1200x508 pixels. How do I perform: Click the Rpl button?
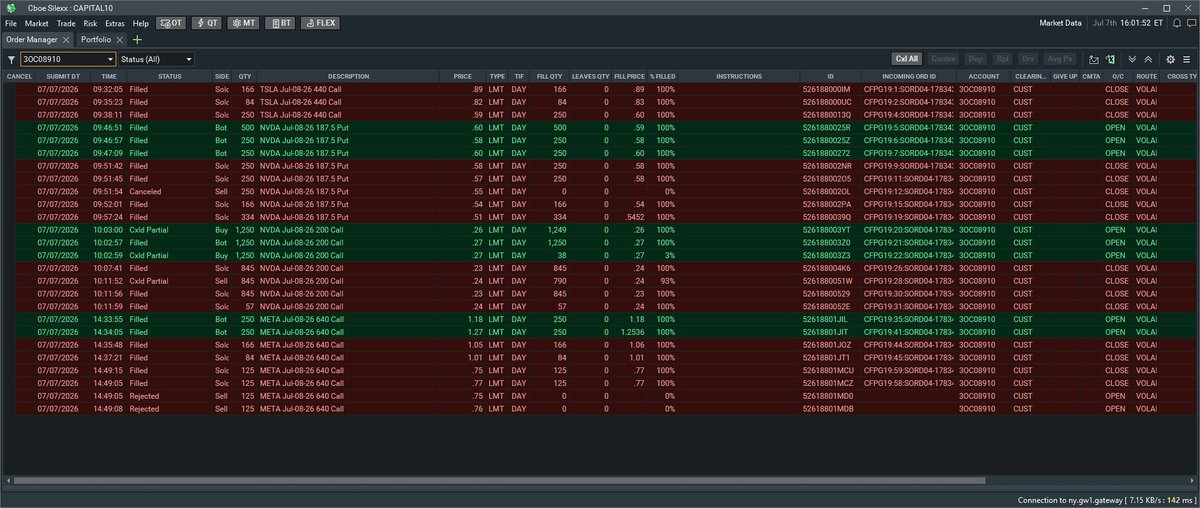point(1001,60)
